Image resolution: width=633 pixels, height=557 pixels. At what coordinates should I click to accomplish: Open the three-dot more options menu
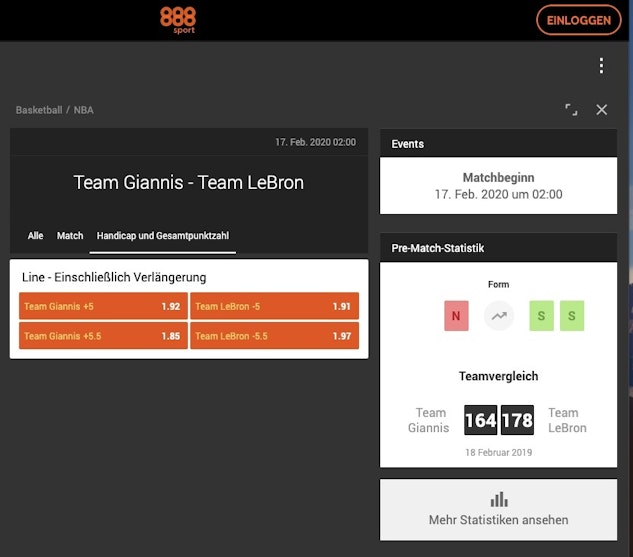(x=601, y=65)
